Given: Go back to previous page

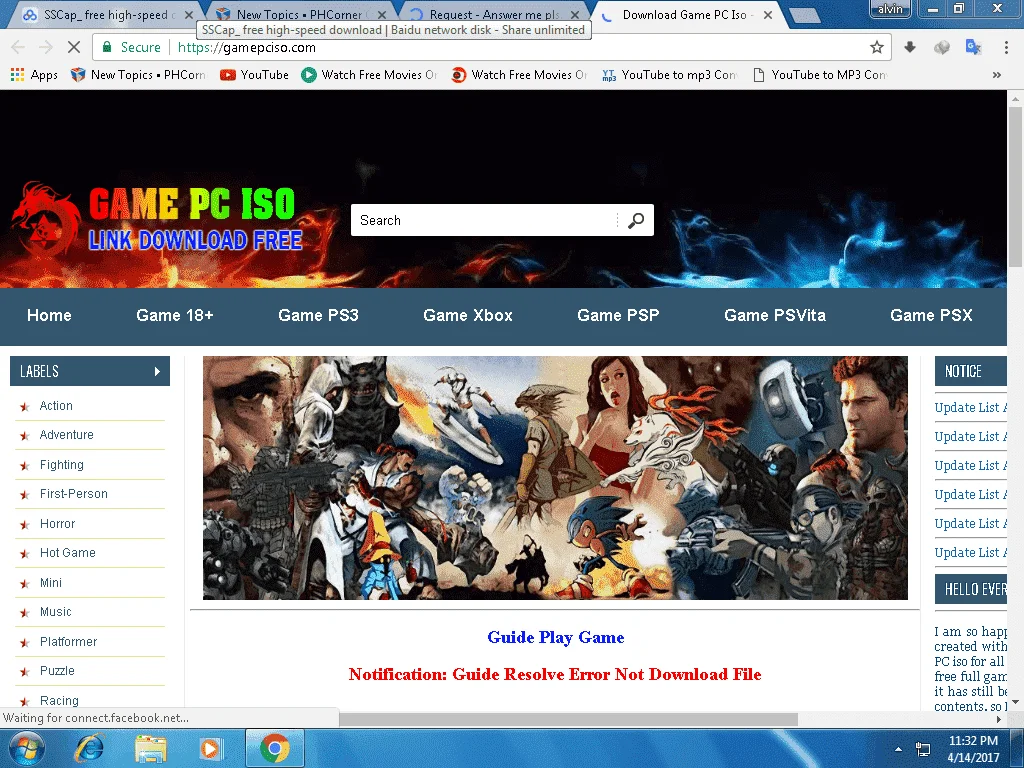Looking at the screenshot, I should coord(18,47).
